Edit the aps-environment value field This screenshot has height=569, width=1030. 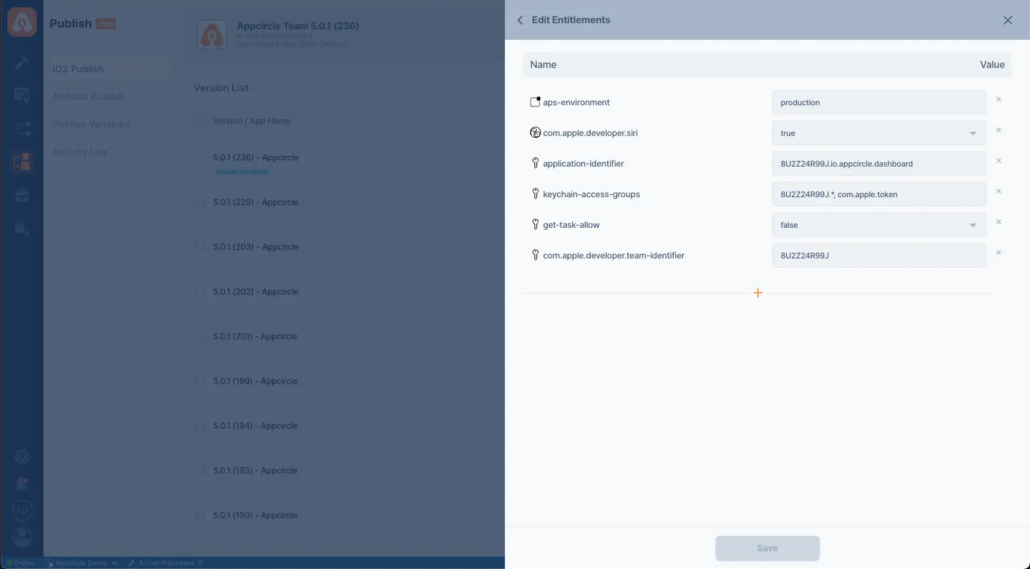point(878,102)
